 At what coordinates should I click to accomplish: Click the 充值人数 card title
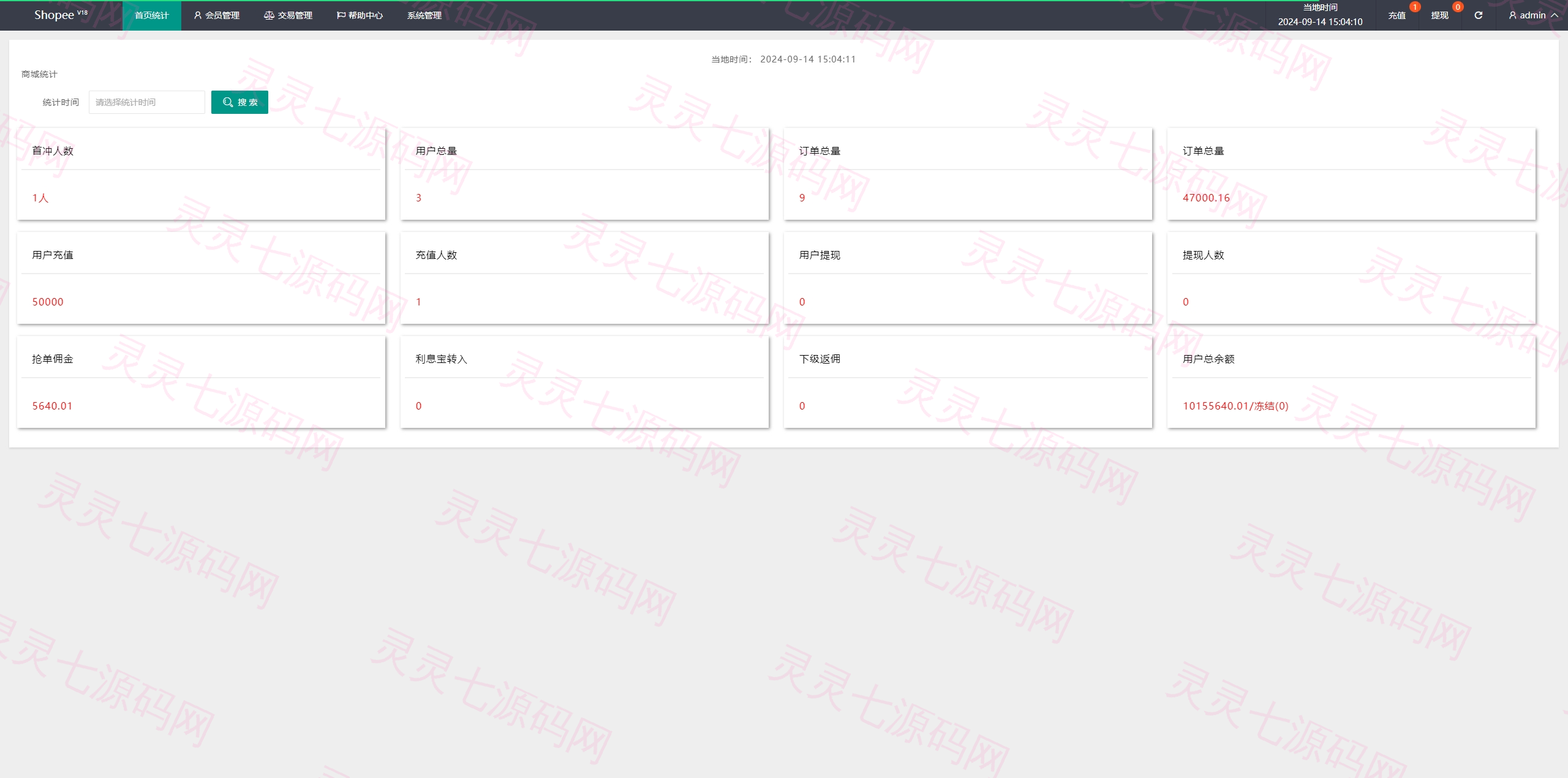click(436, 255)
